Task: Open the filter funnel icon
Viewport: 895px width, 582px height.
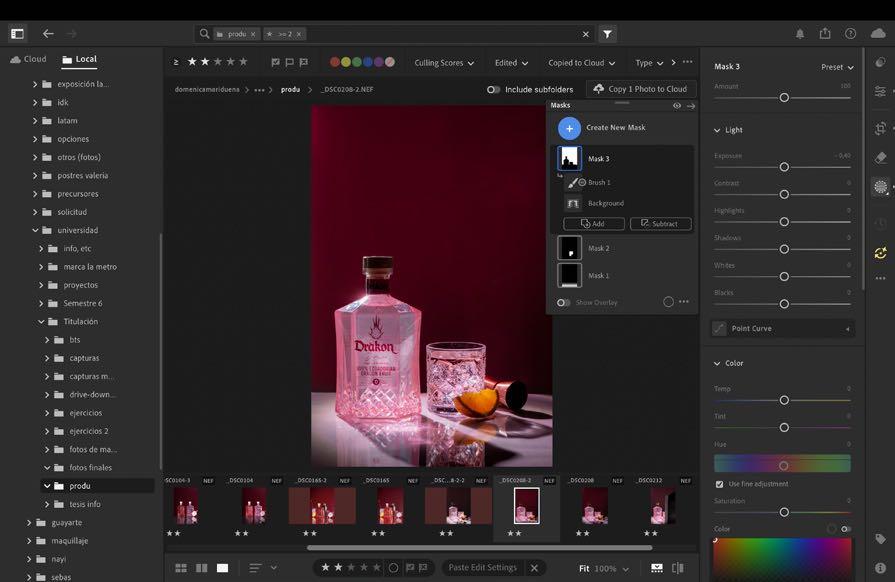Action: [x=607, y=34]
